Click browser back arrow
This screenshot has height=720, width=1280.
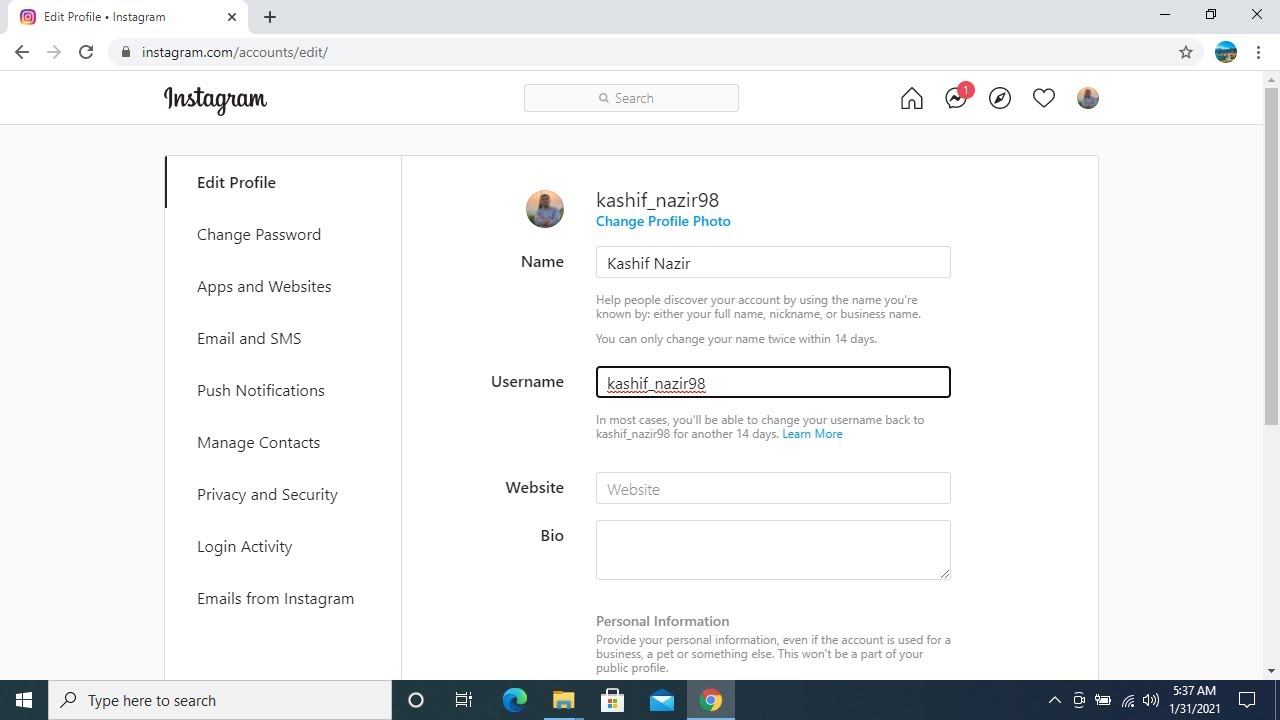click(x=22, y=52)
